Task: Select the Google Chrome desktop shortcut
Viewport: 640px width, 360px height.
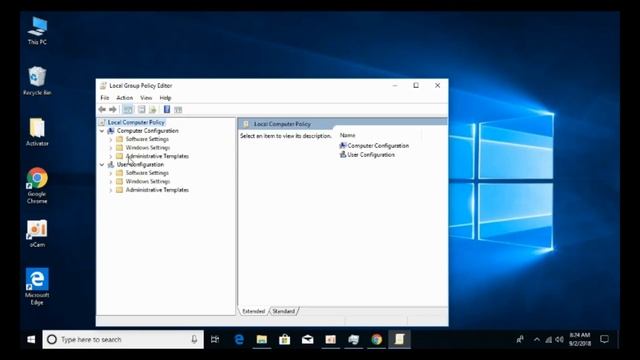Action: coord(37,185)
